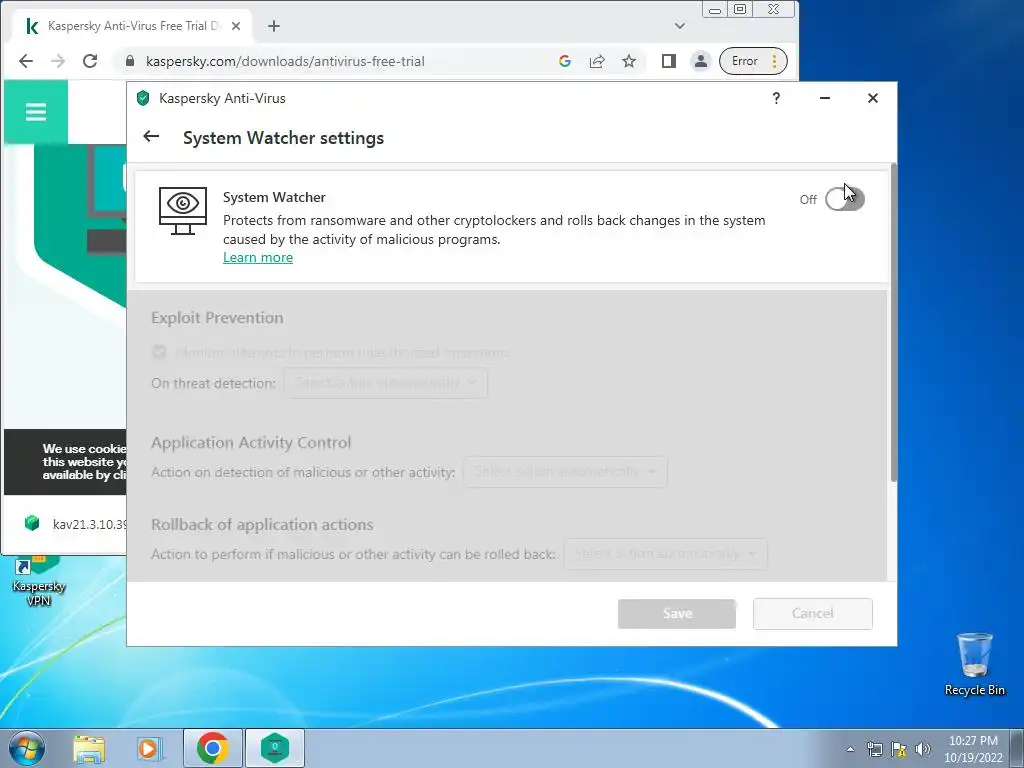Click the System Watcher settings heading
Viewport: 1024px width, 768px height.
283,138
